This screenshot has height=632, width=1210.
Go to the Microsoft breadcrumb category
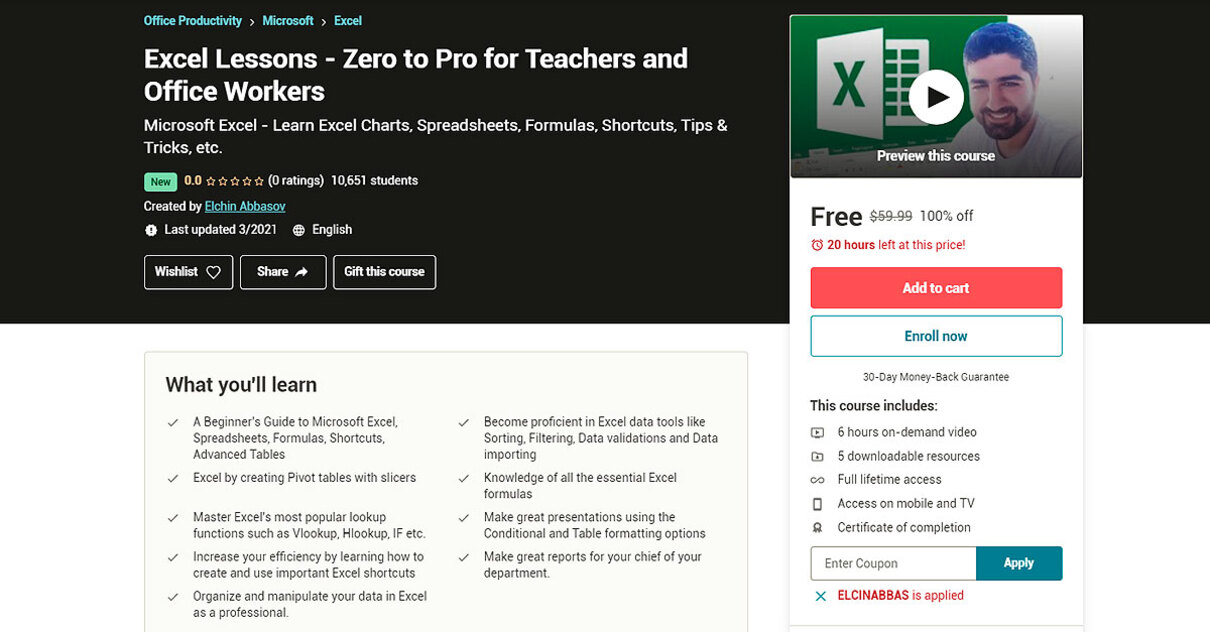pyautogui.click(x=288, y=21)
